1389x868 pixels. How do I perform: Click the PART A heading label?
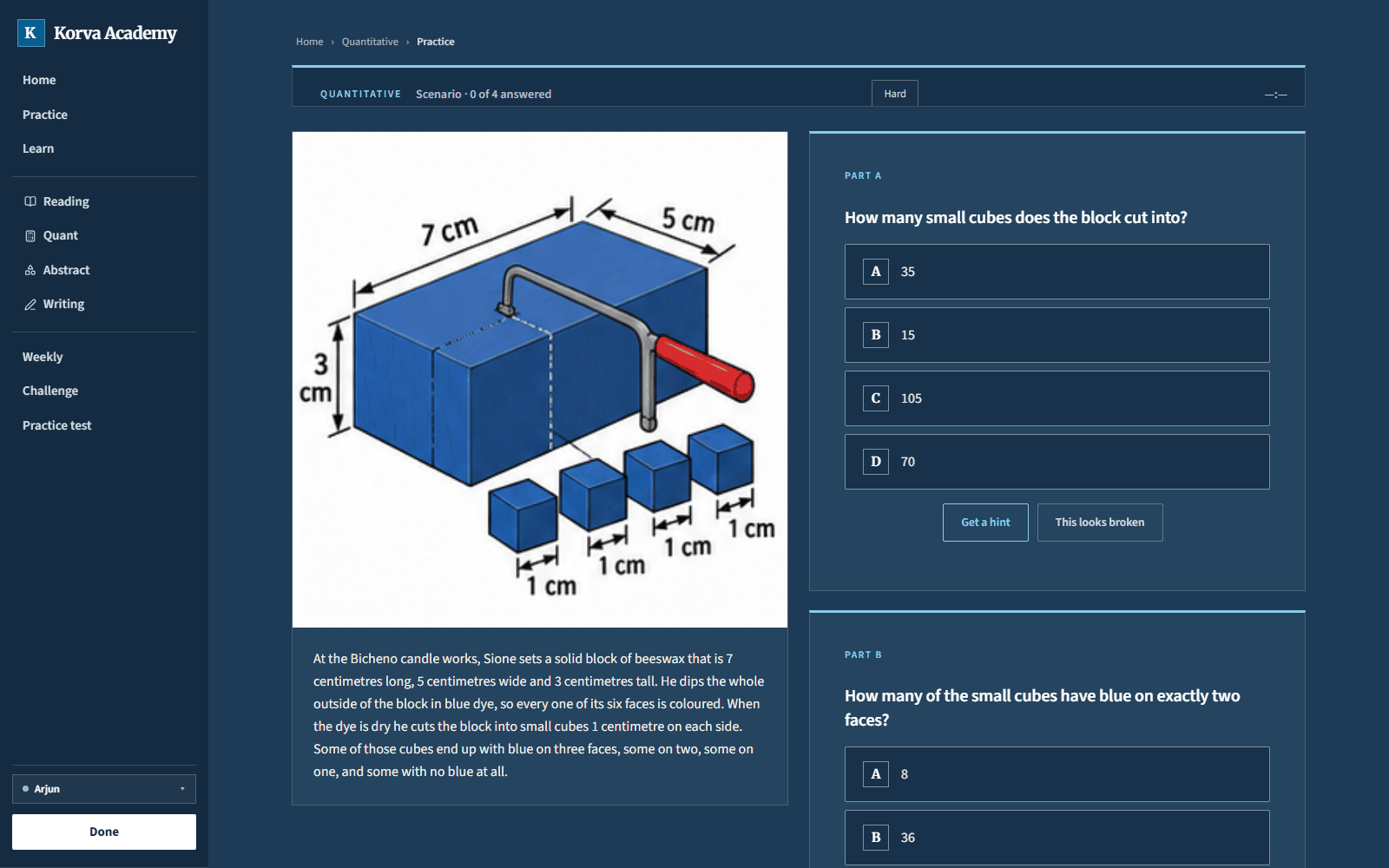click(x=863, y=175)
